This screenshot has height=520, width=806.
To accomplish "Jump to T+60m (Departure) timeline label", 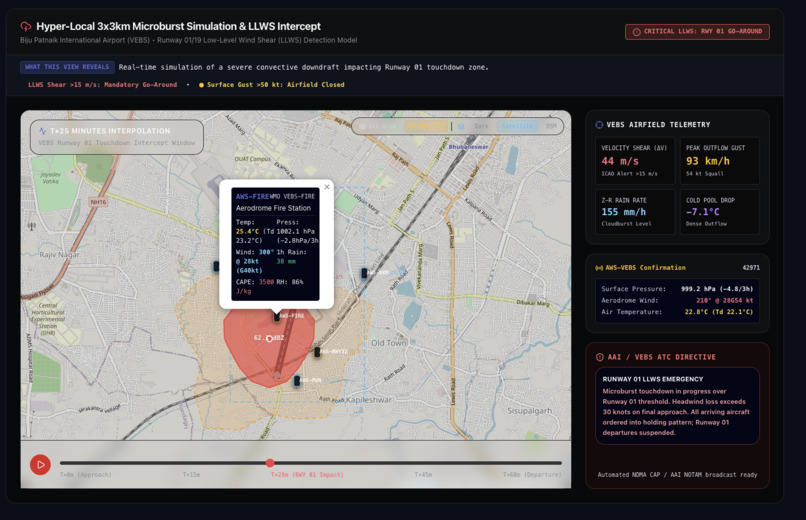I will [x=532, y=475].
